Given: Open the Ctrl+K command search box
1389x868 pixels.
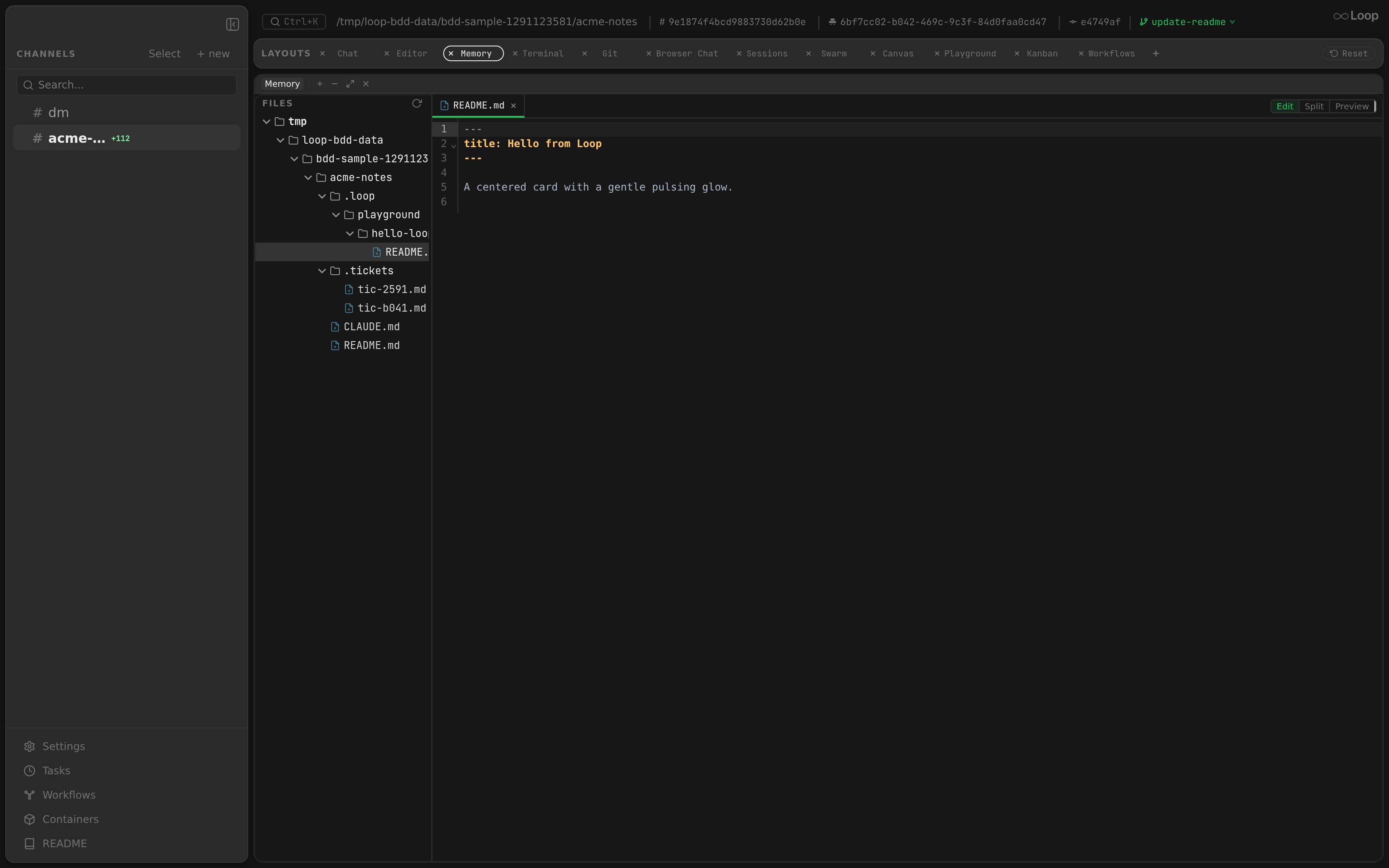Looking at the screenshot, I should (x=294, y=22).
